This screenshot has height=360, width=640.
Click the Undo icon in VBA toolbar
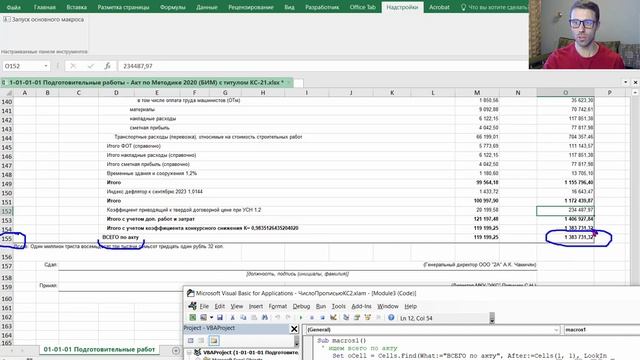278,318
